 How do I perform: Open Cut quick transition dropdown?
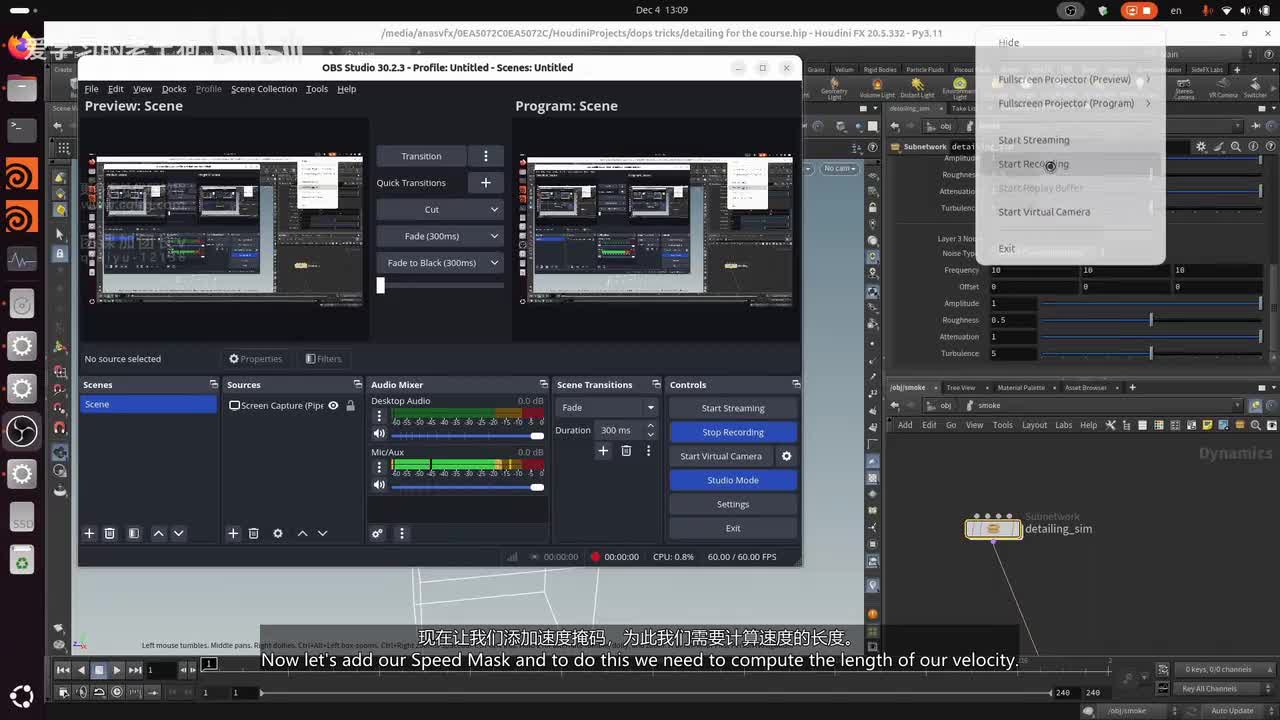(440, 209)
